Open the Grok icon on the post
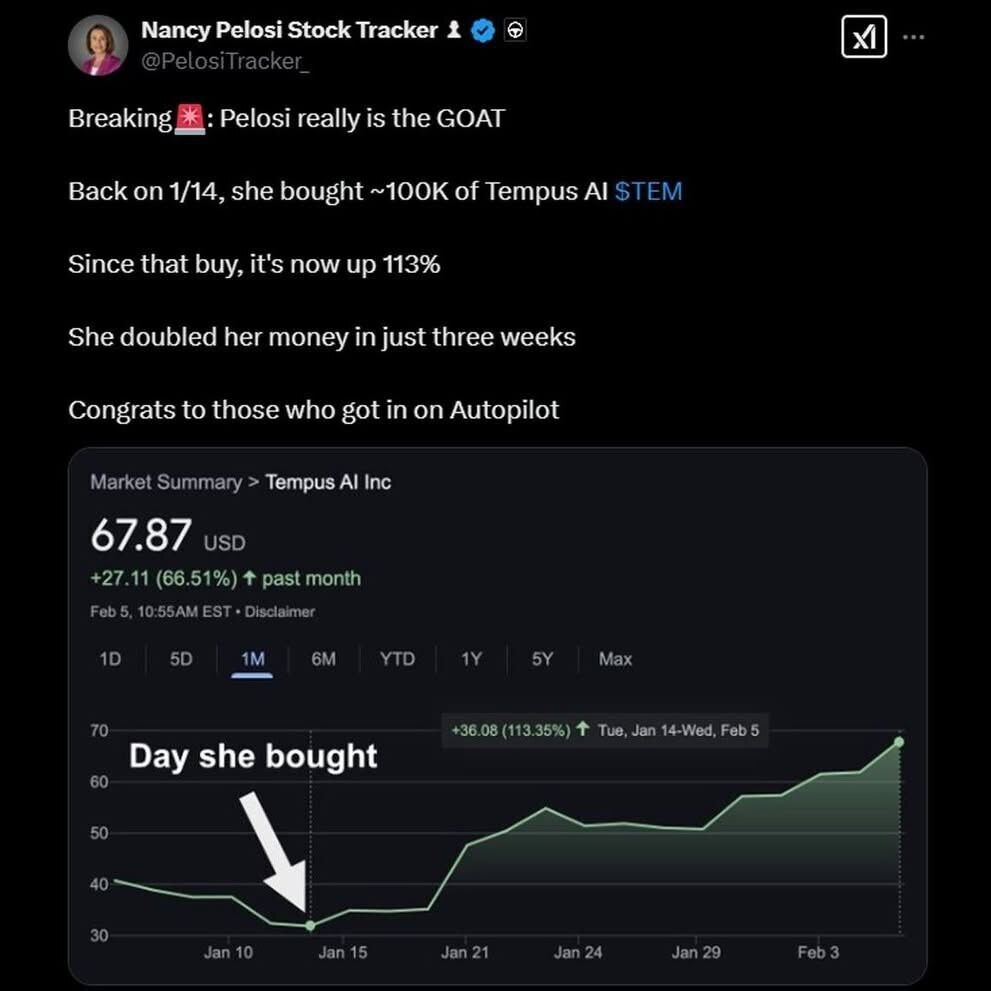Image resolution: width=991 pixels, height=991 pixels. pyautogui.click(x=863, y=38)
